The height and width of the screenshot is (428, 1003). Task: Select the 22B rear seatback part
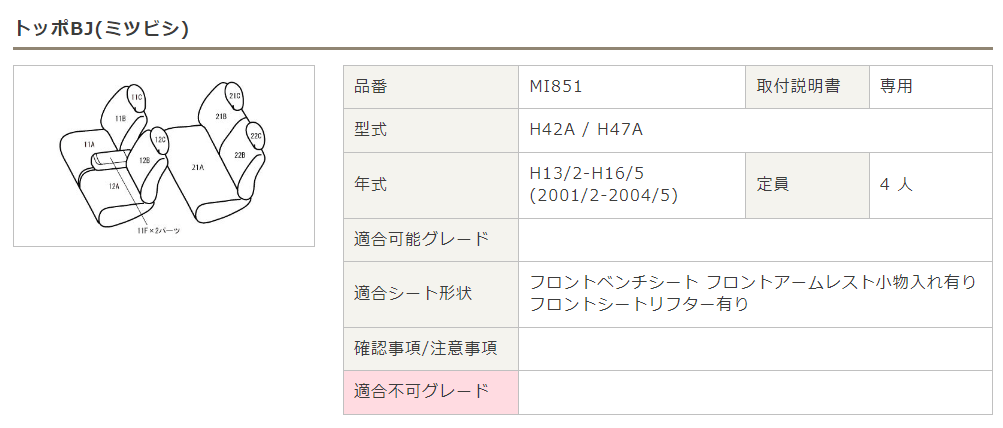point(240,156)
